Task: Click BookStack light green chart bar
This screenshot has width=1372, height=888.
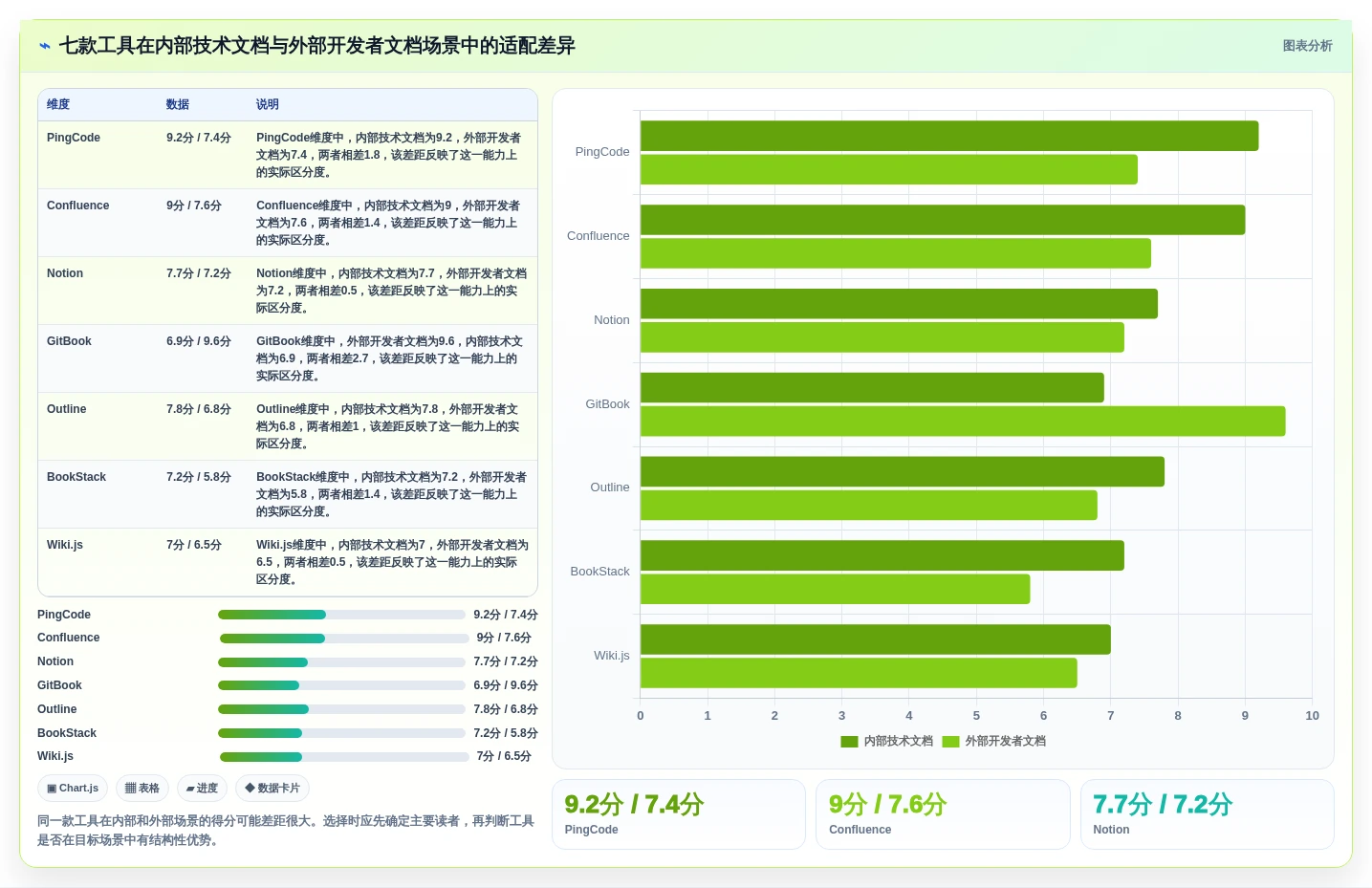Action: pos(836,589)
